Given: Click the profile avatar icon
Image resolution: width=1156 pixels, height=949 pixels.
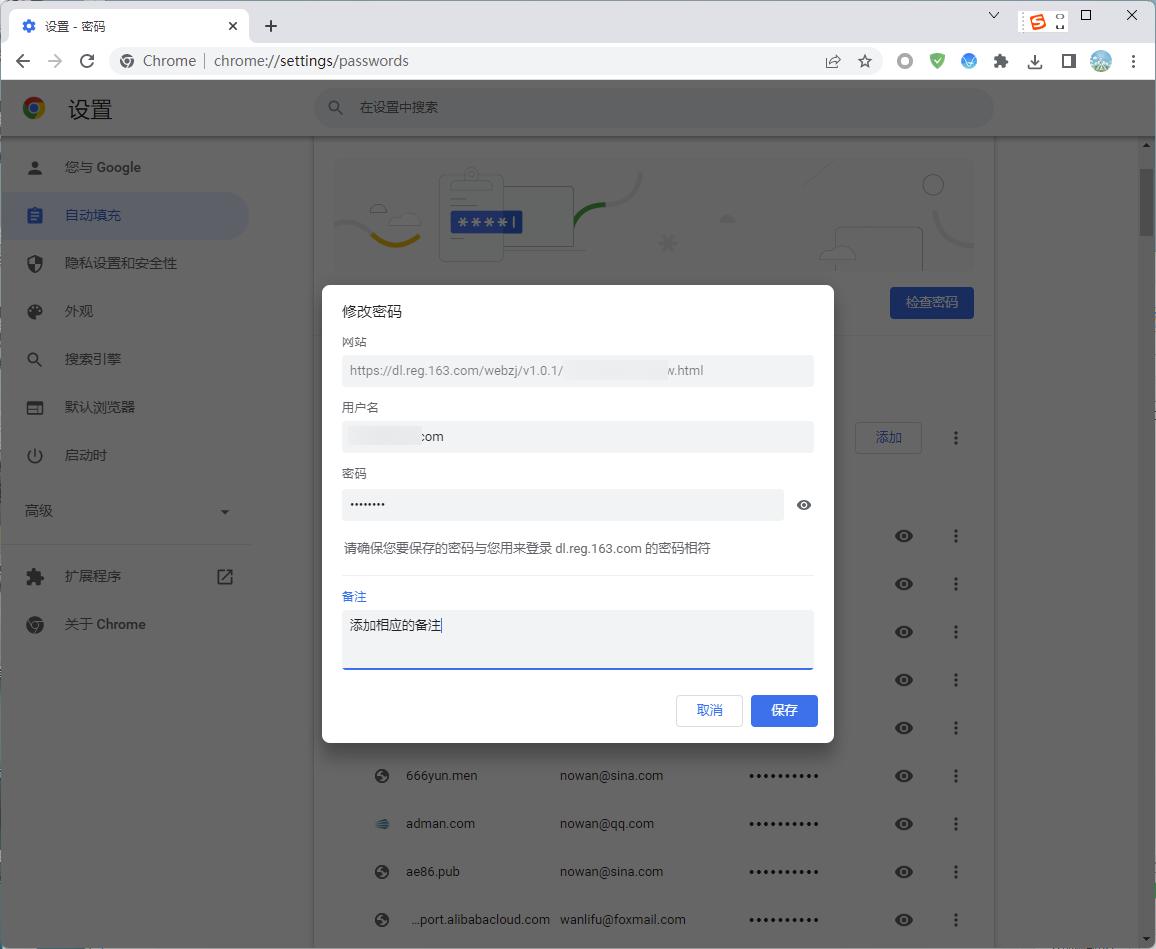Looking at the screenshot, I should (x=1101, y=61).
